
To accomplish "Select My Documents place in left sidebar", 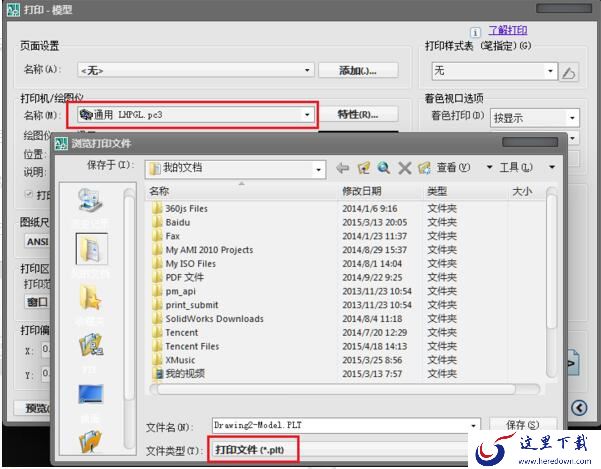I will pyautogui.click(x=91, y=249).
